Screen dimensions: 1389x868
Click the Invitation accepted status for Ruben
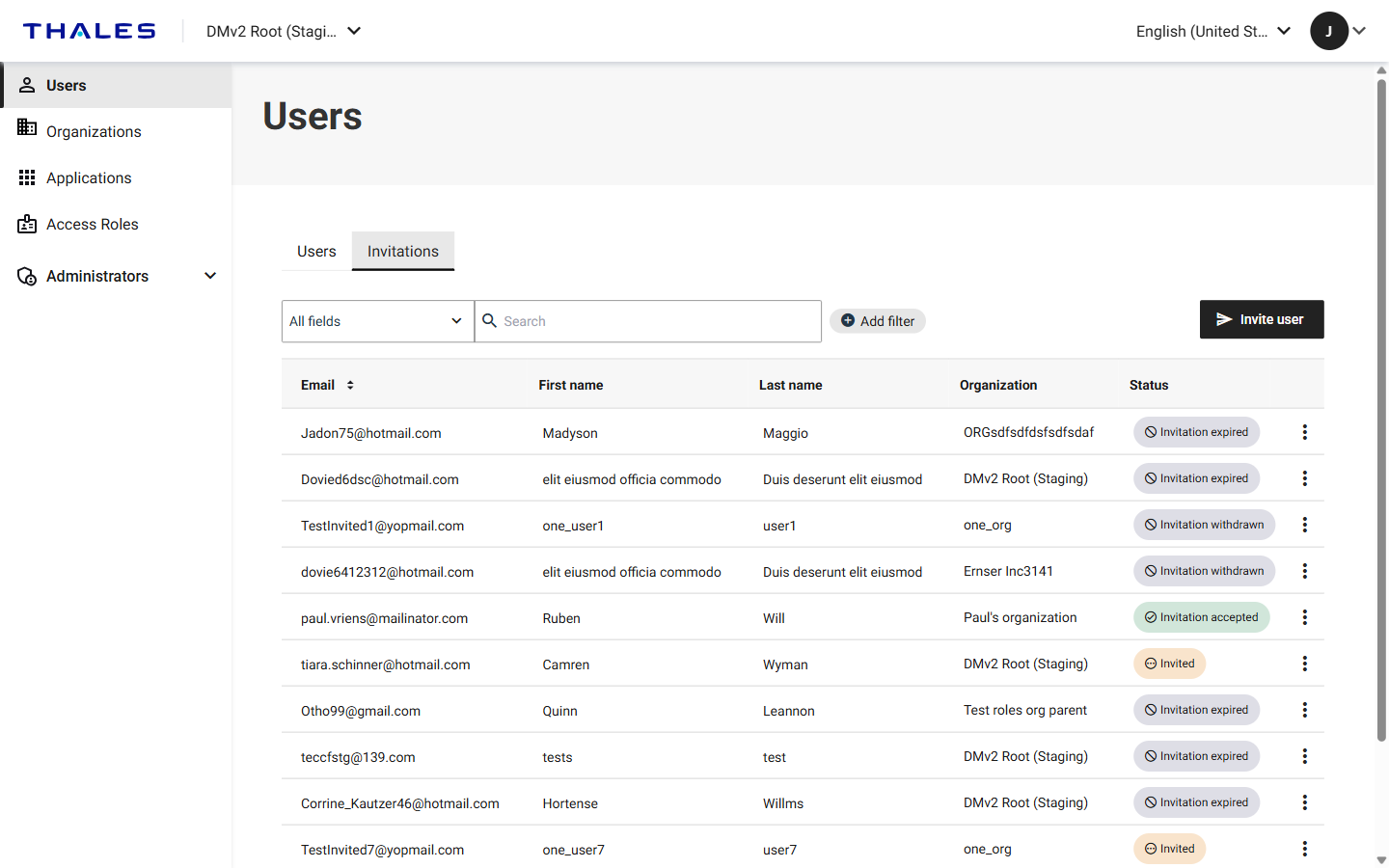1201,617
